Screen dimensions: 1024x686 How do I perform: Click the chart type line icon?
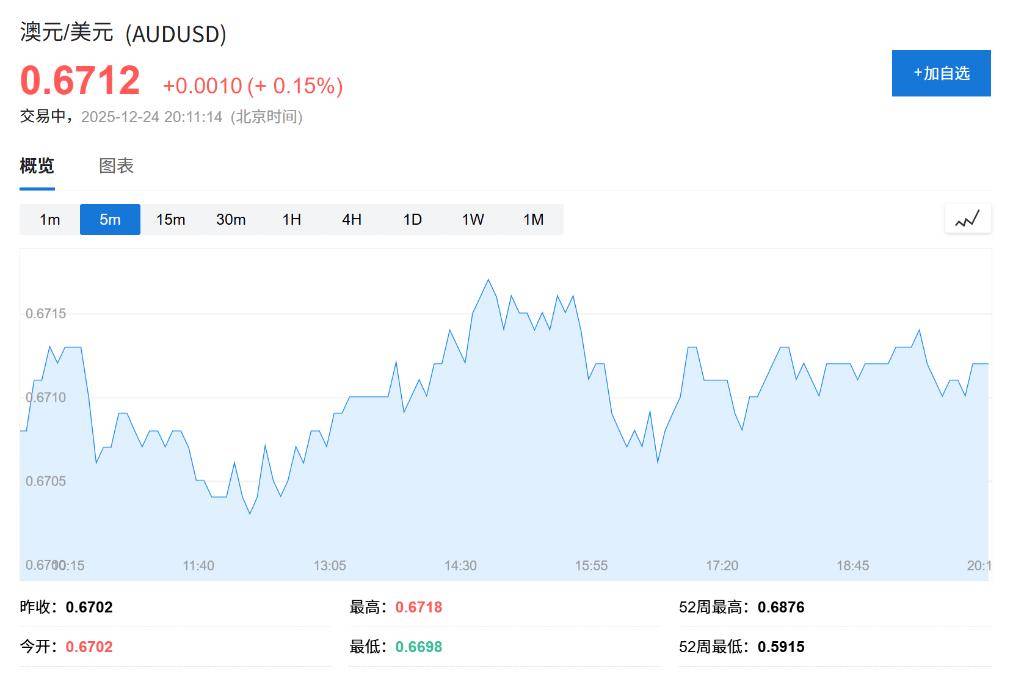pos(967,219)
